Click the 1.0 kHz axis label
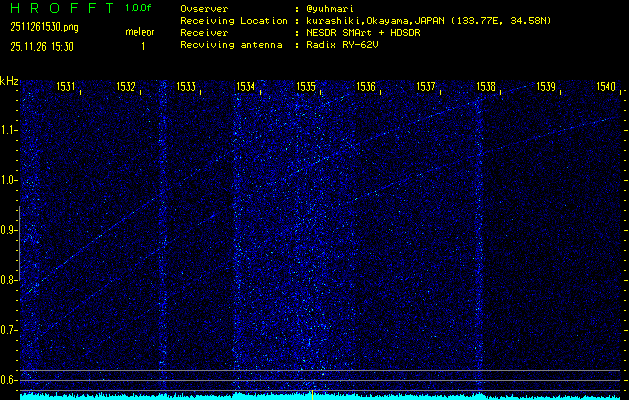This screenshot has width=629, height=400. (x=7, y=181)
